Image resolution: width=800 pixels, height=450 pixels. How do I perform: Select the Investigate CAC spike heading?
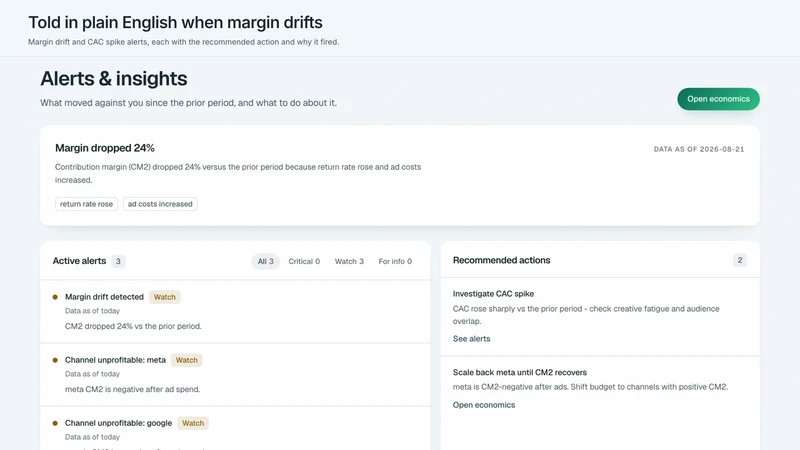(493, 294)
